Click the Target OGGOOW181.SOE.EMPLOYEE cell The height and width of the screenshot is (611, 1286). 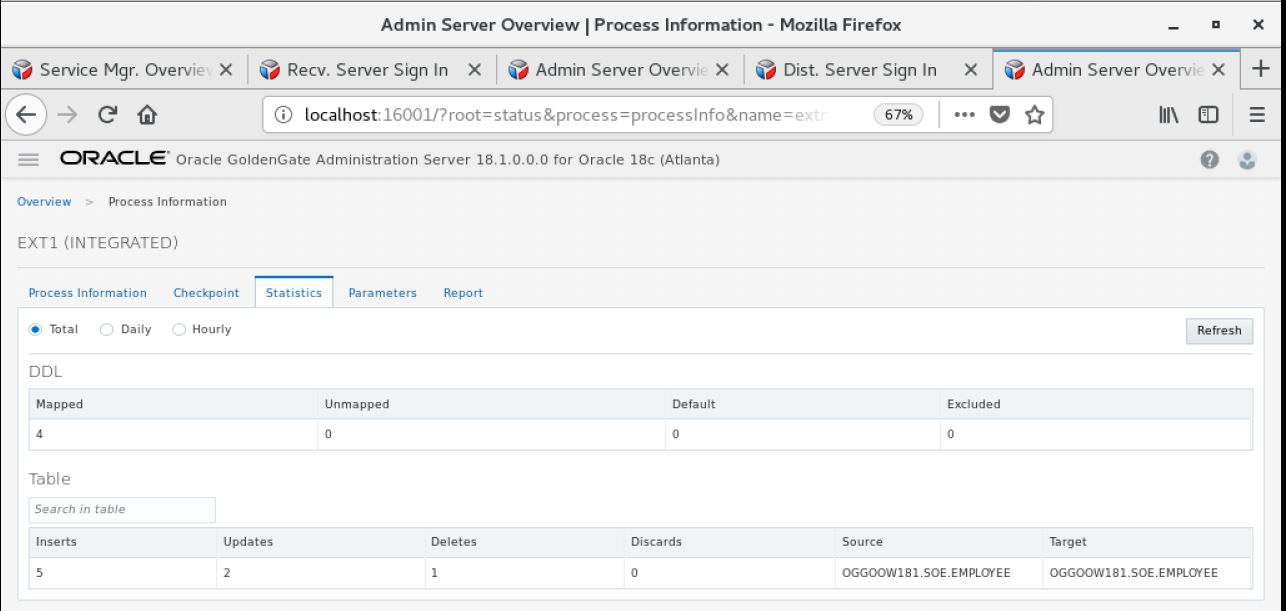click(x=1147, y=573)
